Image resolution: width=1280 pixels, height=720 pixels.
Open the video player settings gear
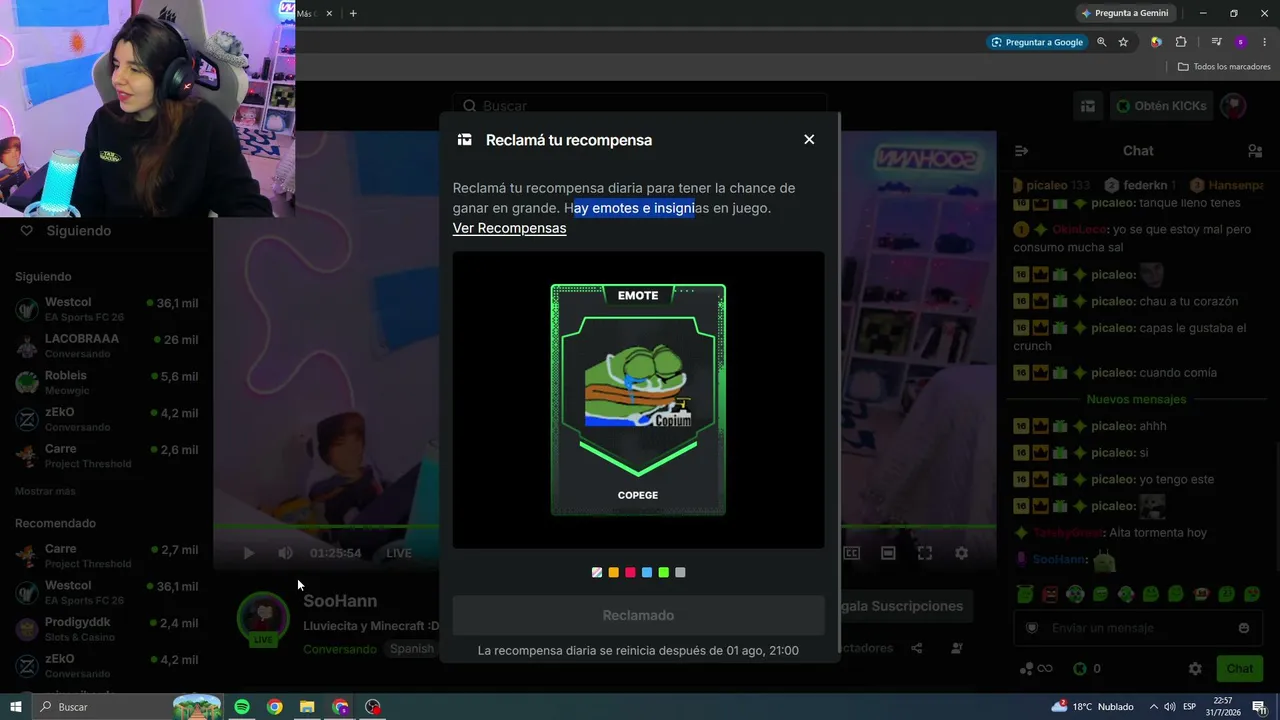tap(961, 553)
